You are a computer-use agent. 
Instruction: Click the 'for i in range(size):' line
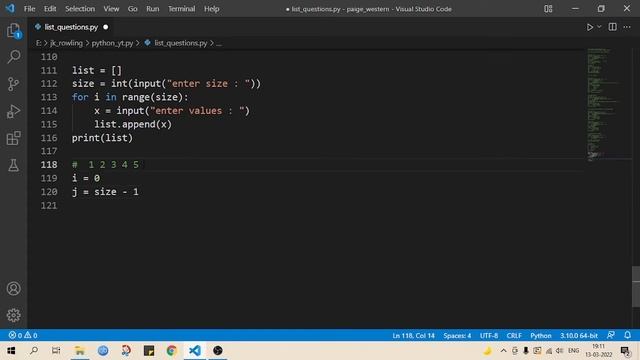coord(130,97)
